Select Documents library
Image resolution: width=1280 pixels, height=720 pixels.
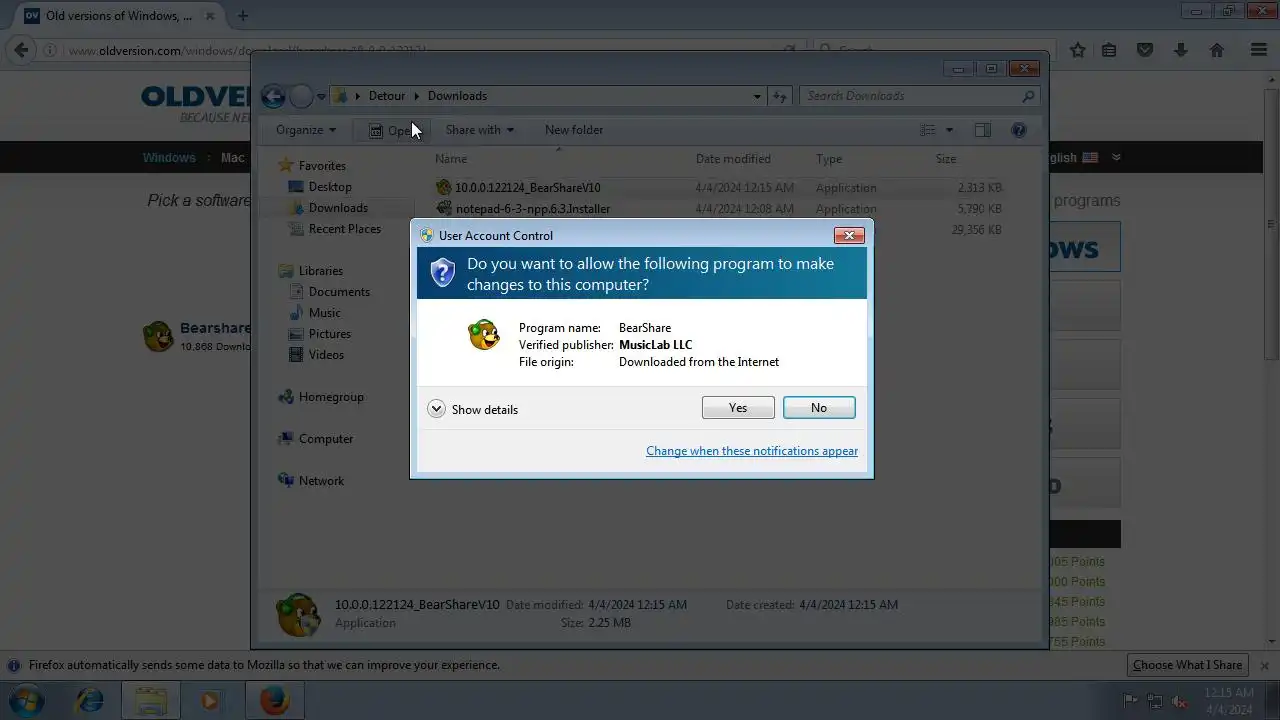click(x=339, y=292)
